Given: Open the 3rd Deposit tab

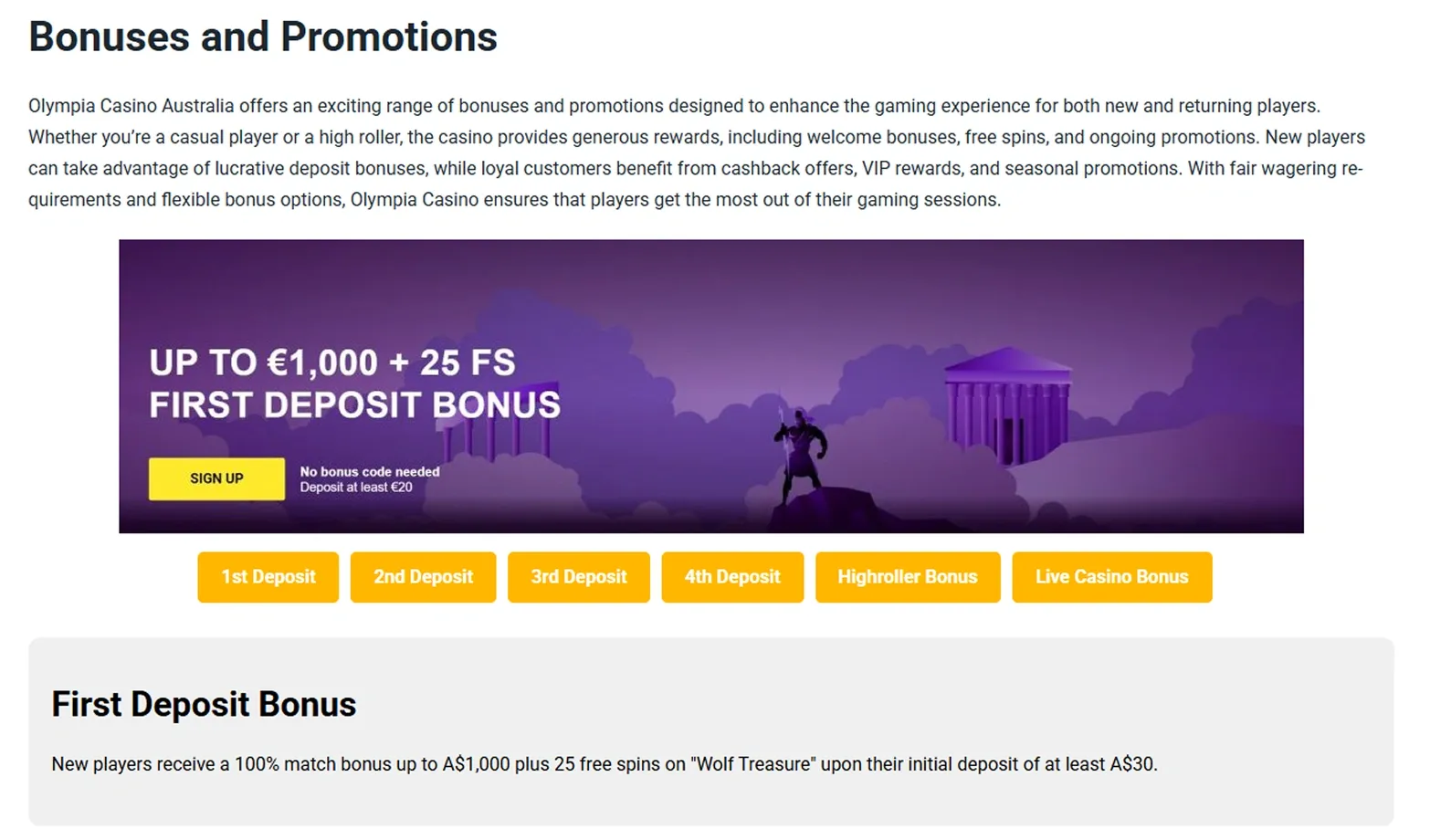Looking at the screenshot, I should click(578, 577).
